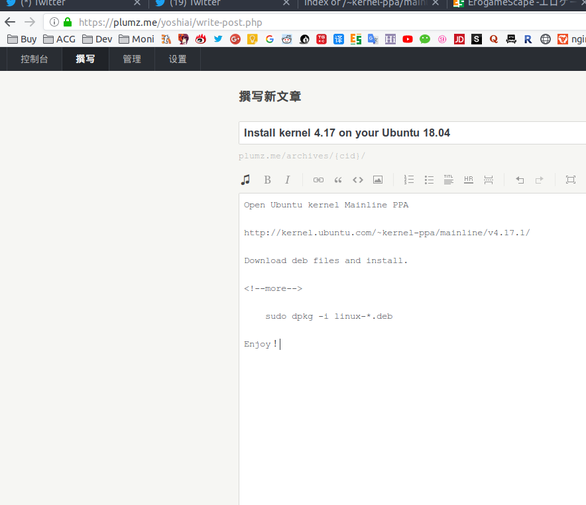Insert bulleted list in editor
Viewport: 586px width, 505px height.
[429, 180]
